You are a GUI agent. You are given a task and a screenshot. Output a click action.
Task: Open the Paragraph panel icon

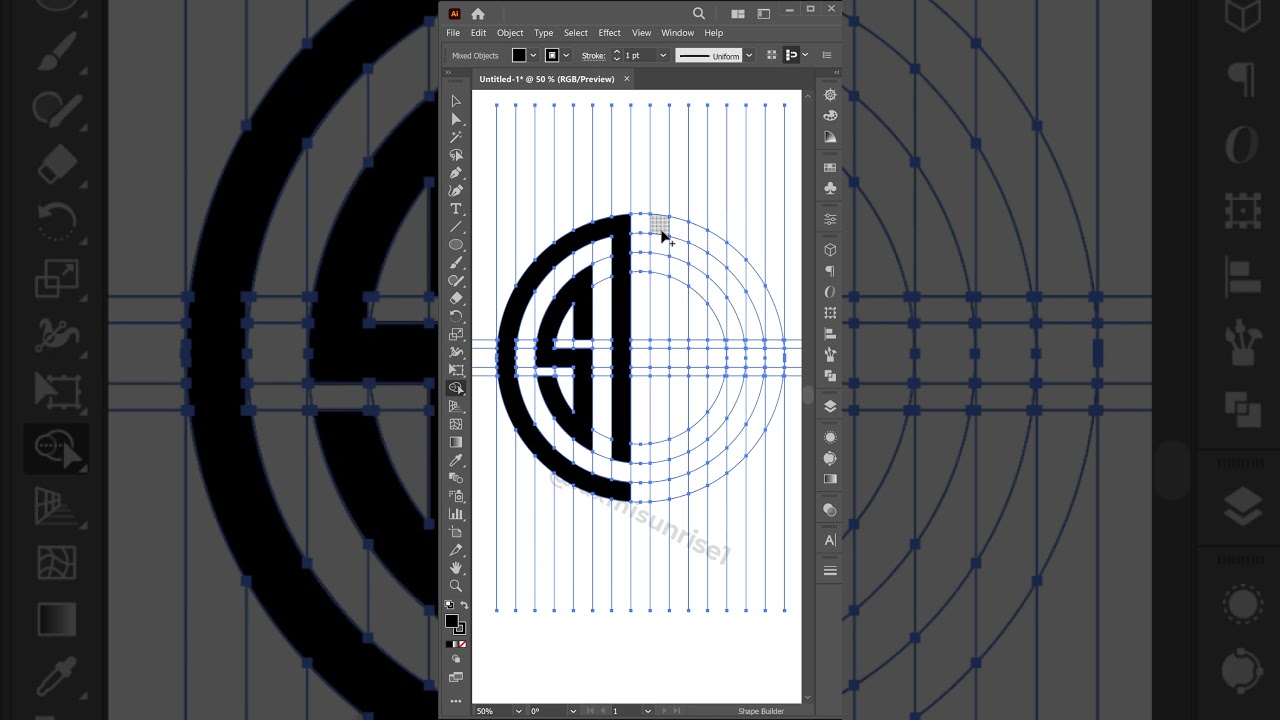pyautogui.click(x=830, y=271)
